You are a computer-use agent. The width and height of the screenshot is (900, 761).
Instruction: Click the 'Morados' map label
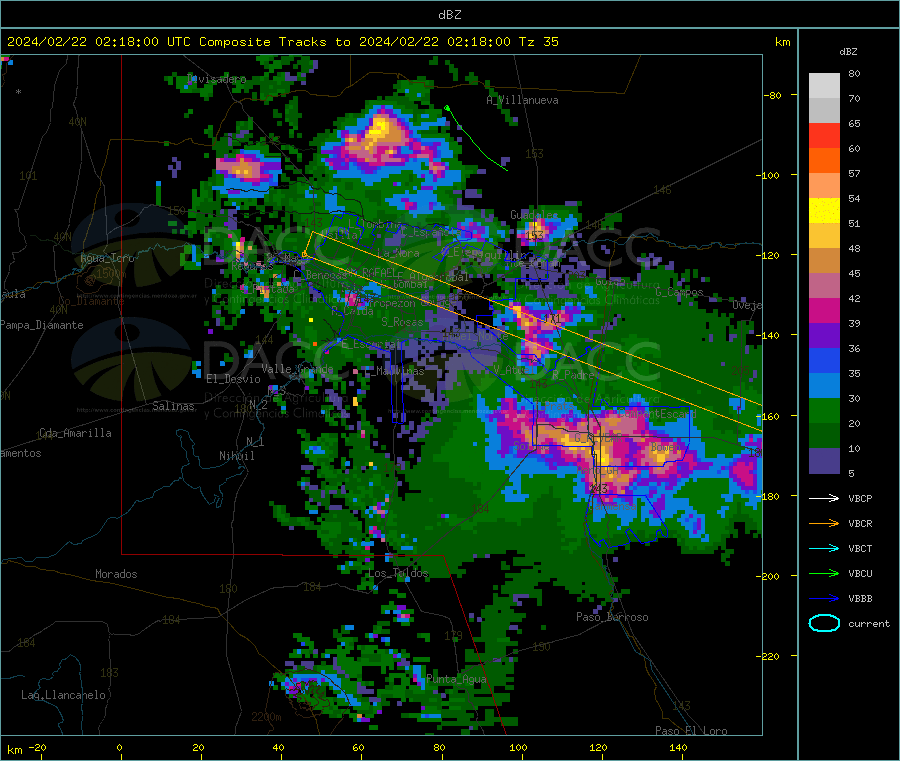[116, 574]
